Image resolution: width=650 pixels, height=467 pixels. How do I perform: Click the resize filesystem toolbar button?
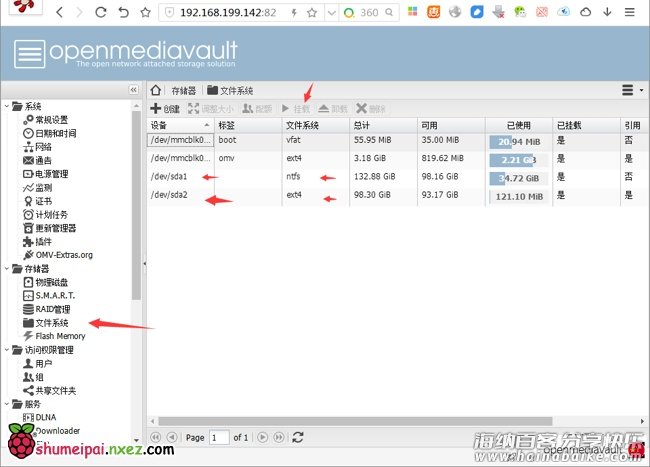[211, 109]
